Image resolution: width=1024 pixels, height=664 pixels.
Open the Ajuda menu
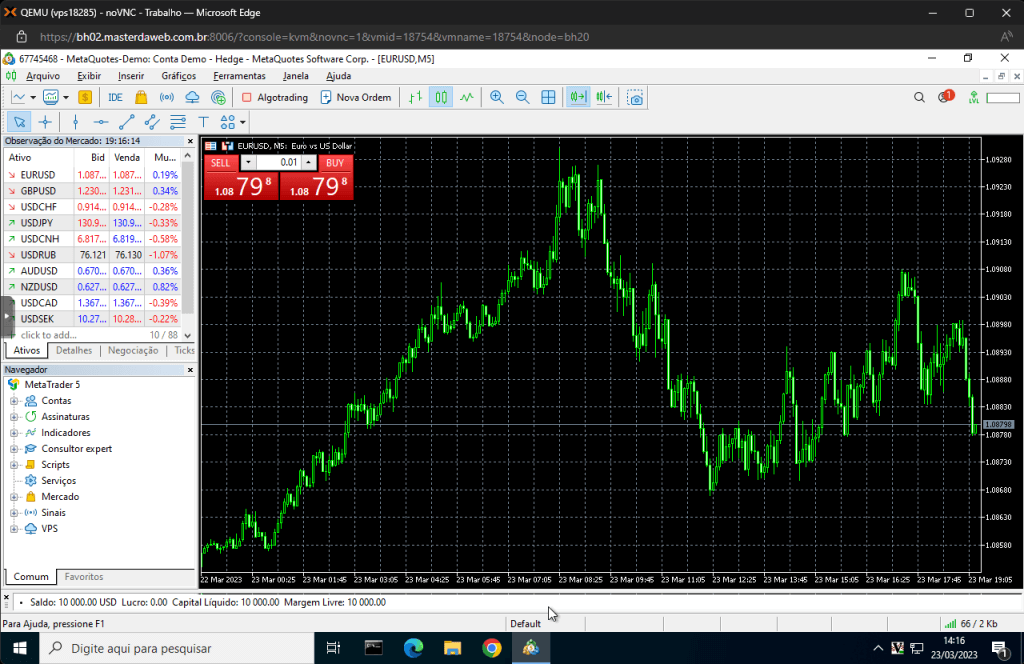point(338,76)
